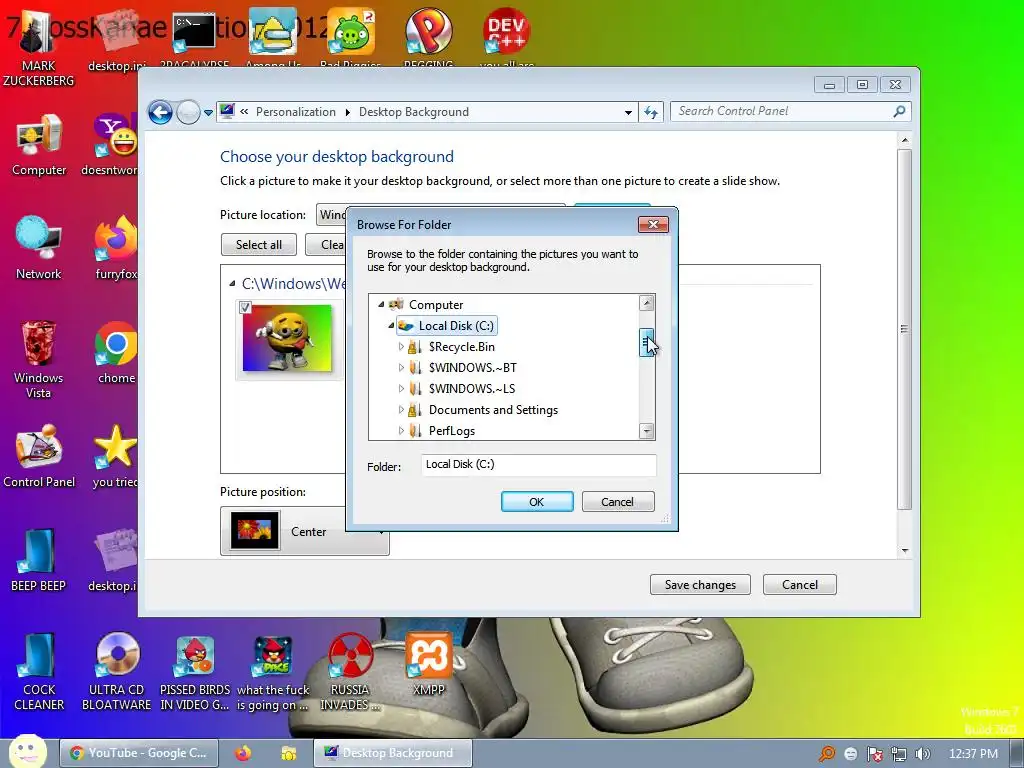Select the Network desktop icon
1024x768 pixels.
pos(39,248)
